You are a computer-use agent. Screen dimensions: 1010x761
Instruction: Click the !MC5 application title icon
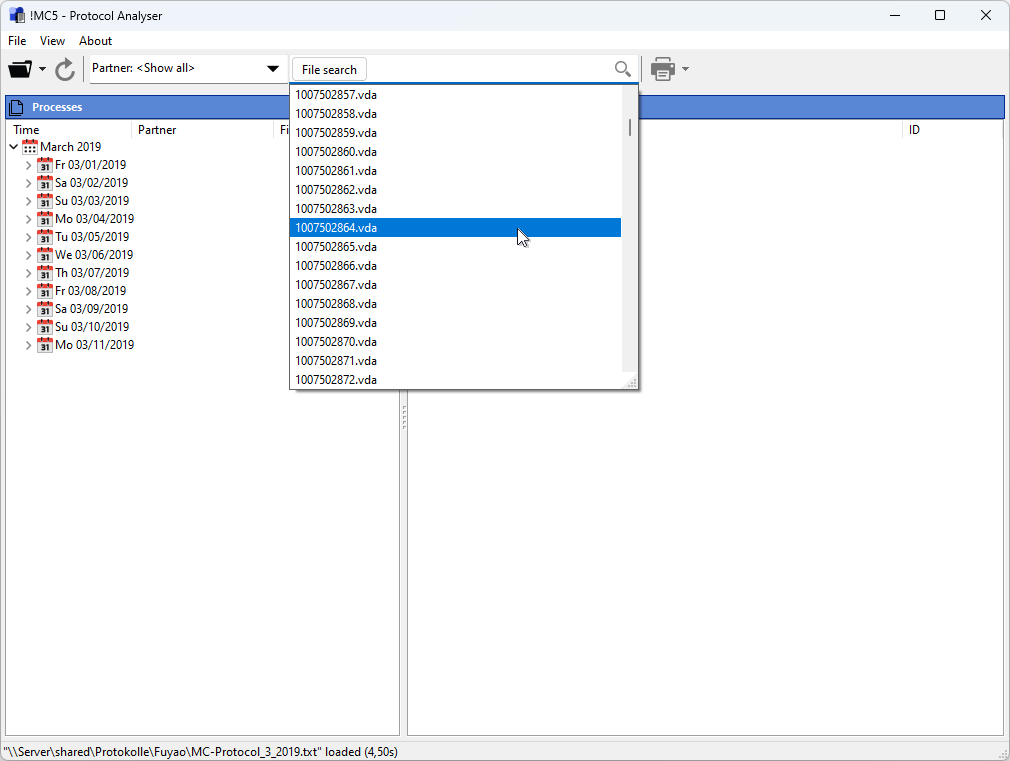coord(17,15)
